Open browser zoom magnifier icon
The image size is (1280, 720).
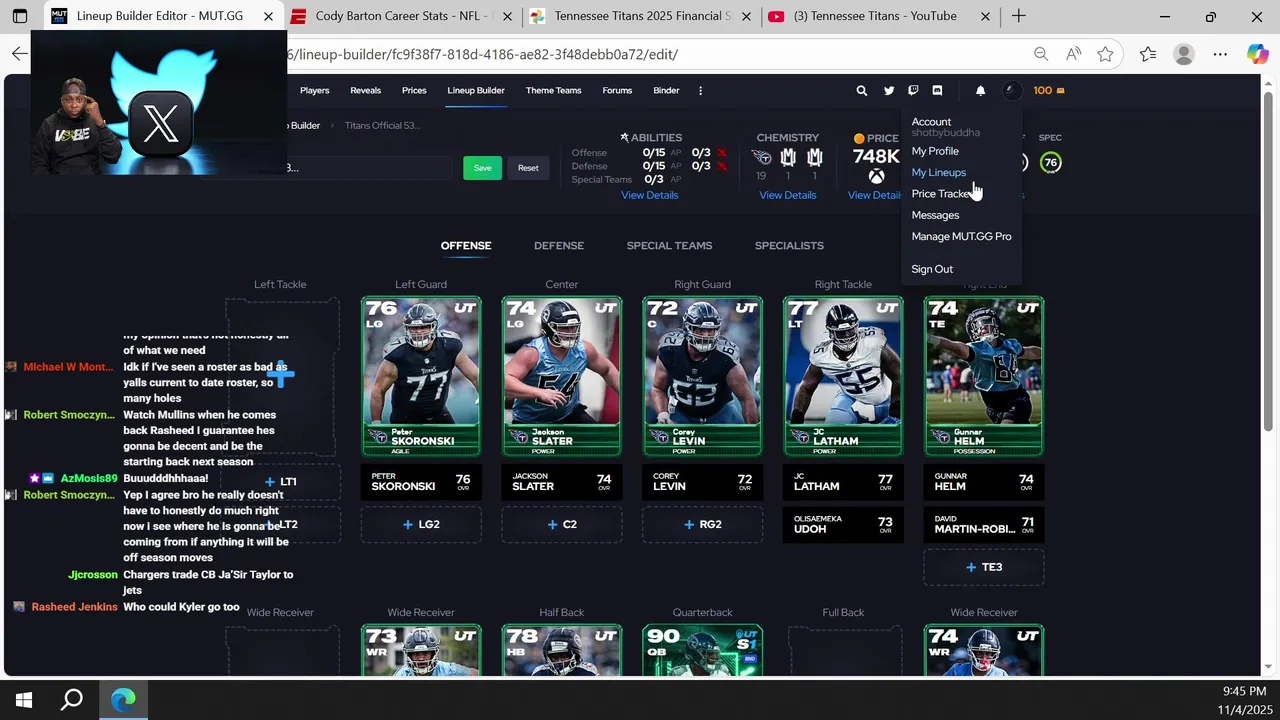pyautogui.click(x=1041, y=54)
